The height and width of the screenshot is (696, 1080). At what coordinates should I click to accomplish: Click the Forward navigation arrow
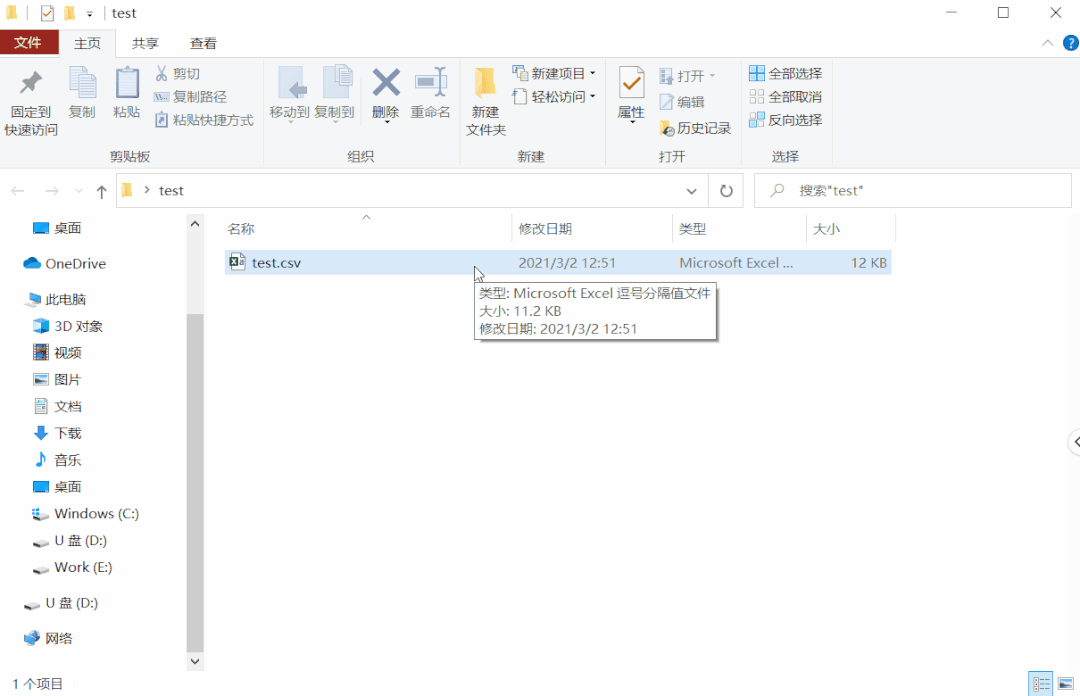52,191
